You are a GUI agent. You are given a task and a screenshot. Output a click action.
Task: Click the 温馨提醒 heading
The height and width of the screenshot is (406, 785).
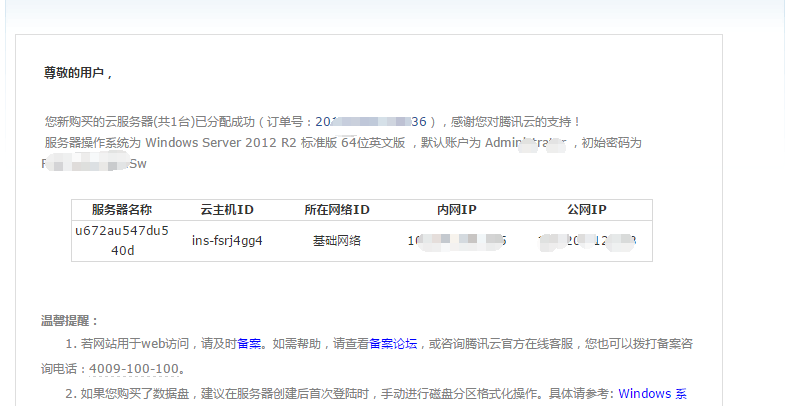pyautogui.click(x=70, y=321)
